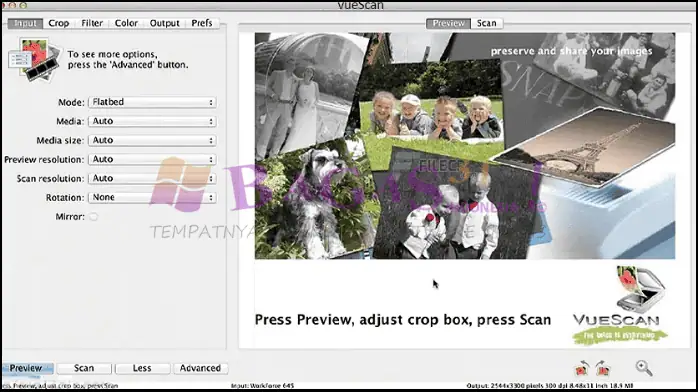Viewport: 698px width, 392px height.
Task: Click the zoom in magnifier icon
Action: [644, 368]
